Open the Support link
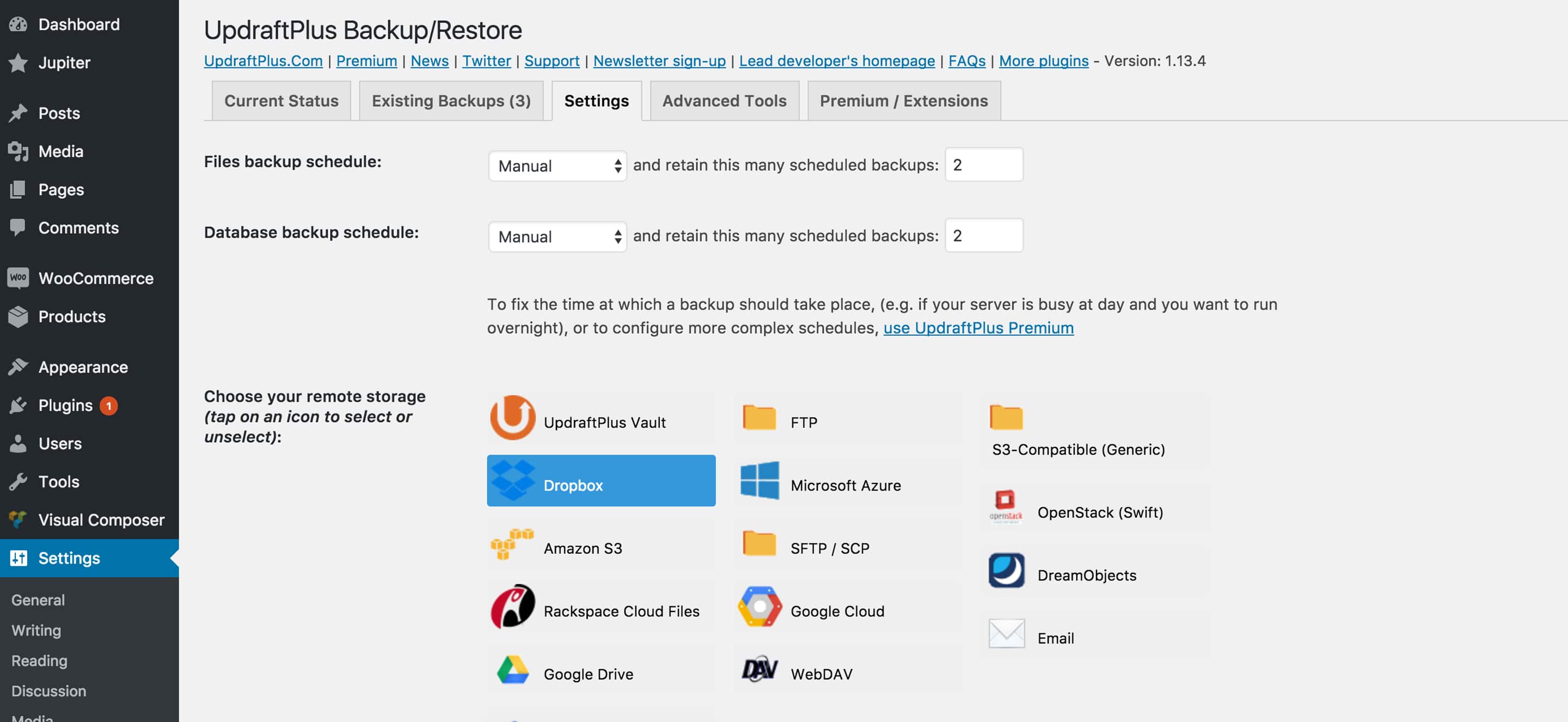The width and height of the screenshot is (1568, 722). point(552,61)
